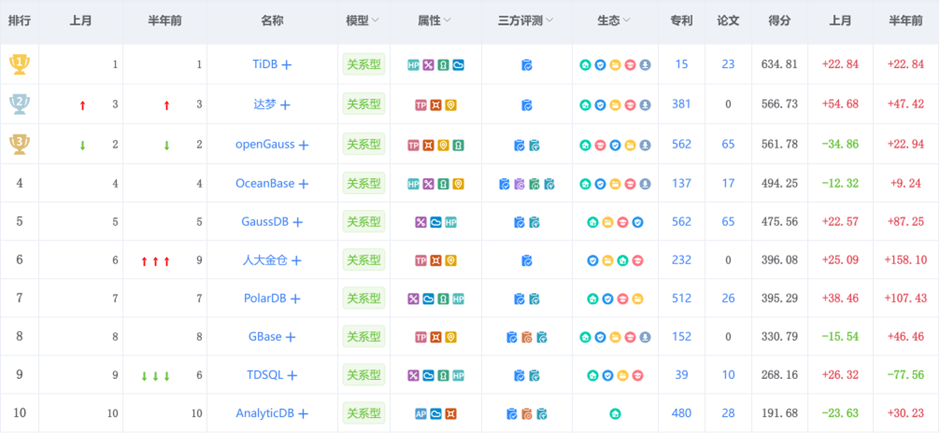The image size is (940, 433).
Task: Click the half-year change value -77.56
Action: [x=905, y=375]
